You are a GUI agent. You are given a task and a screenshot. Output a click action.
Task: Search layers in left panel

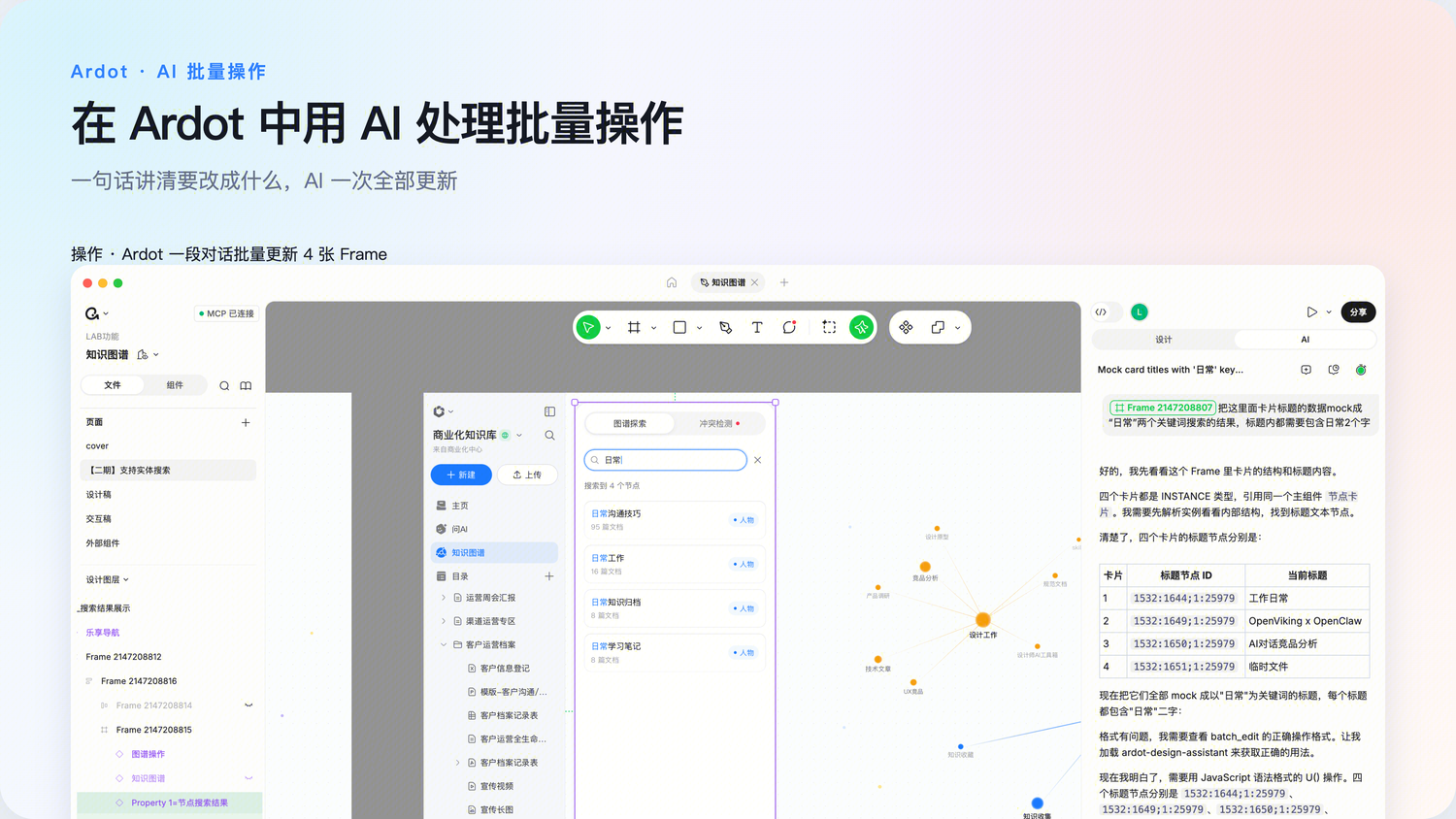[224, 385]
